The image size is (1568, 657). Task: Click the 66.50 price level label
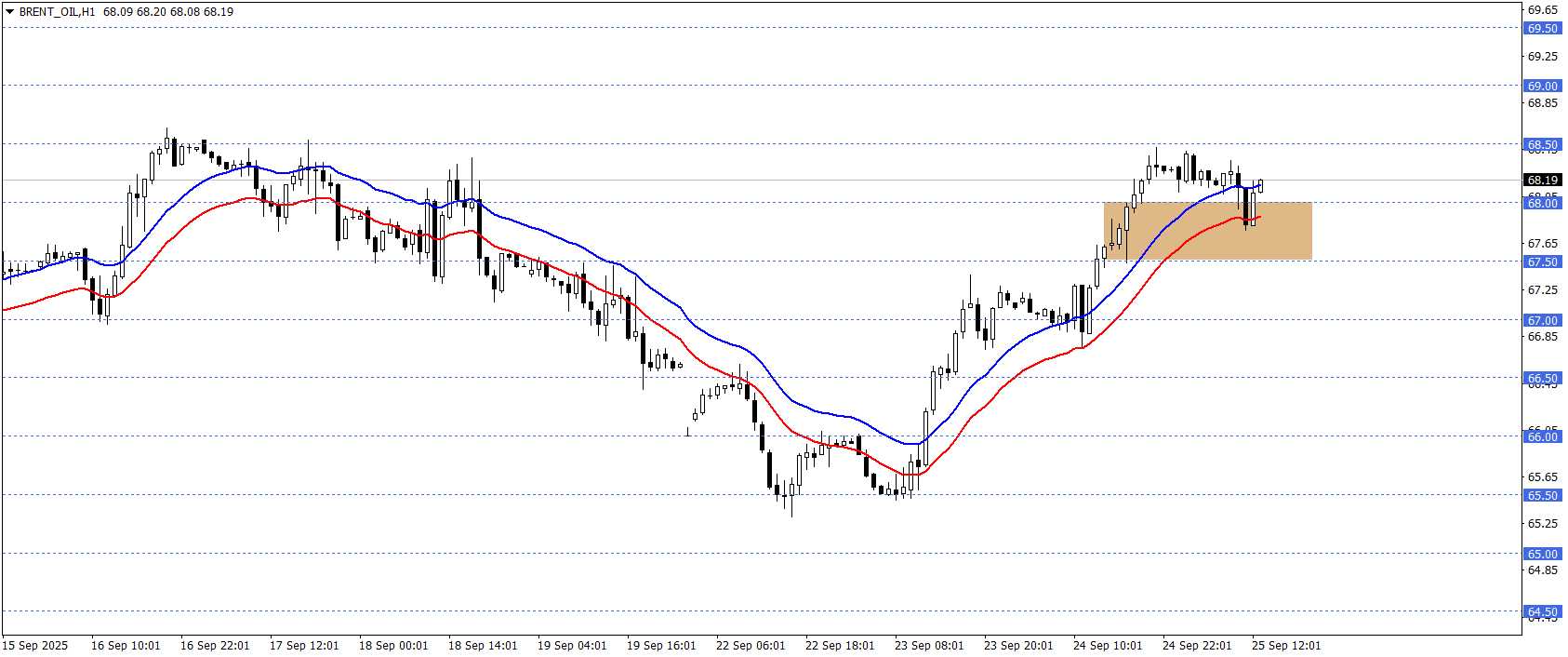point(1542,379)
